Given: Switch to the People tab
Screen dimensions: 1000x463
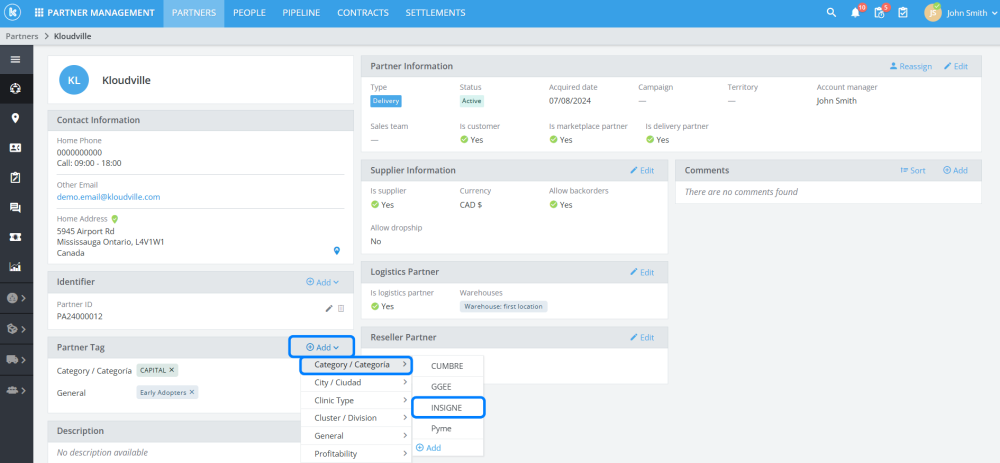Looking at the screenshot, I should [x=249, y=13].
